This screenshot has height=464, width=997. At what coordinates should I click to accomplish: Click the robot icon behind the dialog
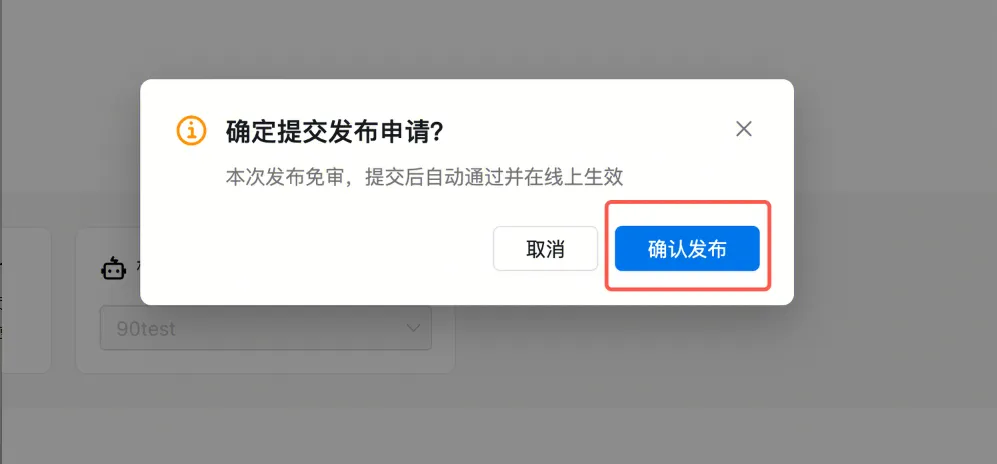(113, 269)
